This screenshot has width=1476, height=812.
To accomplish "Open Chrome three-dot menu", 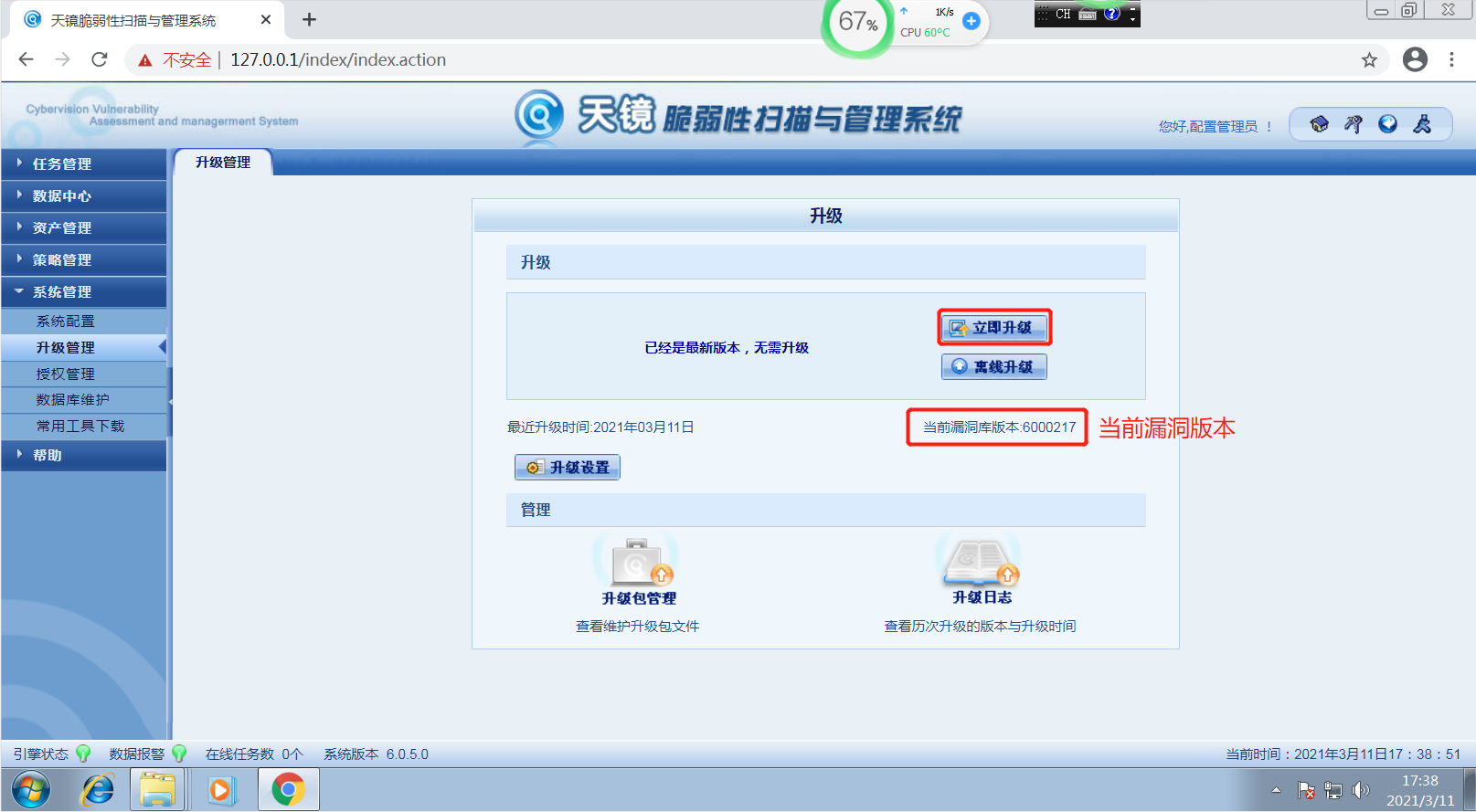I will coord(1451,59).
